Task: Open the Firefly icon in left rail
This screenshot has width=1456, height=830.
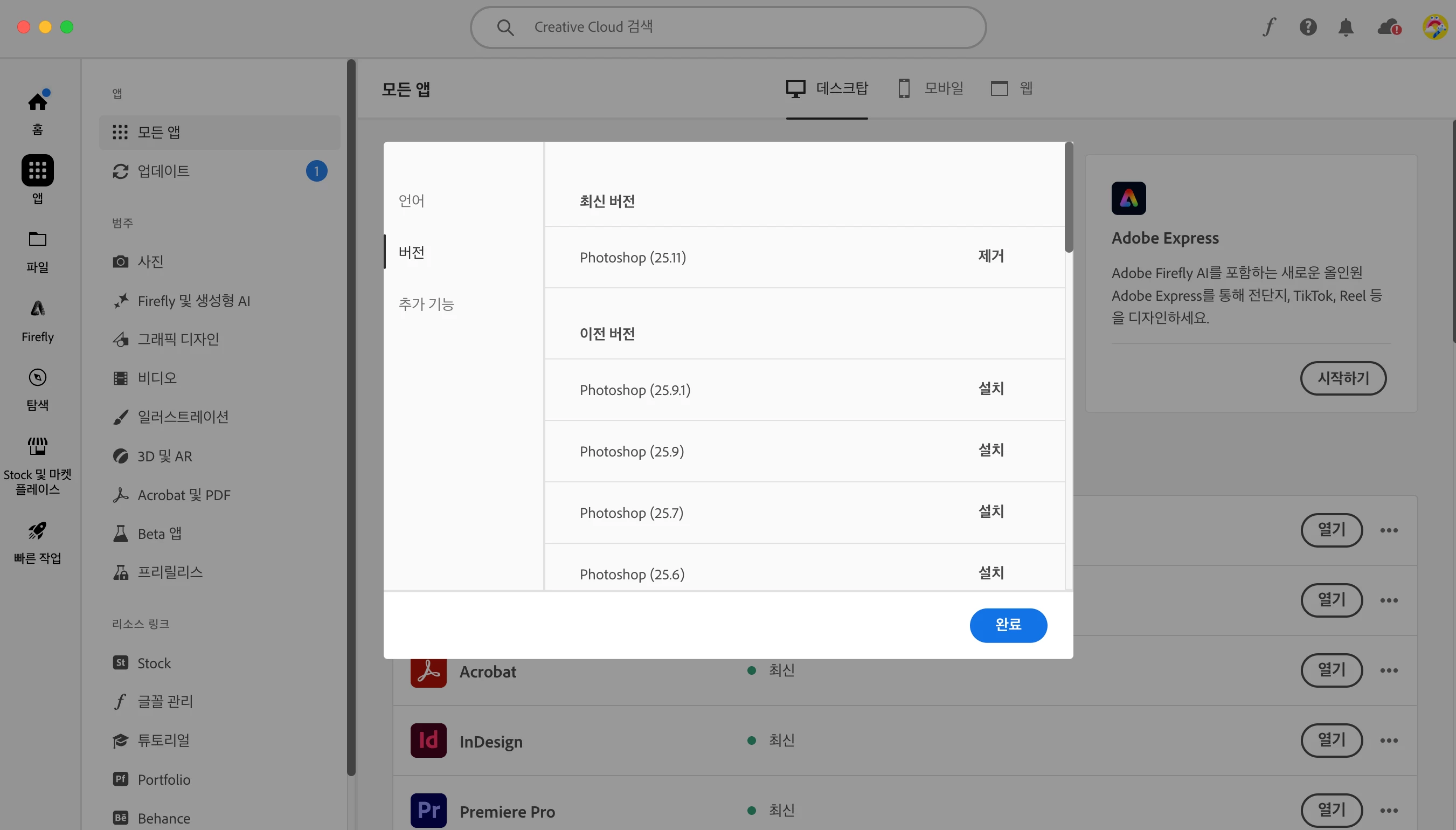Action: pyautogui.click(x=38, y=309)
